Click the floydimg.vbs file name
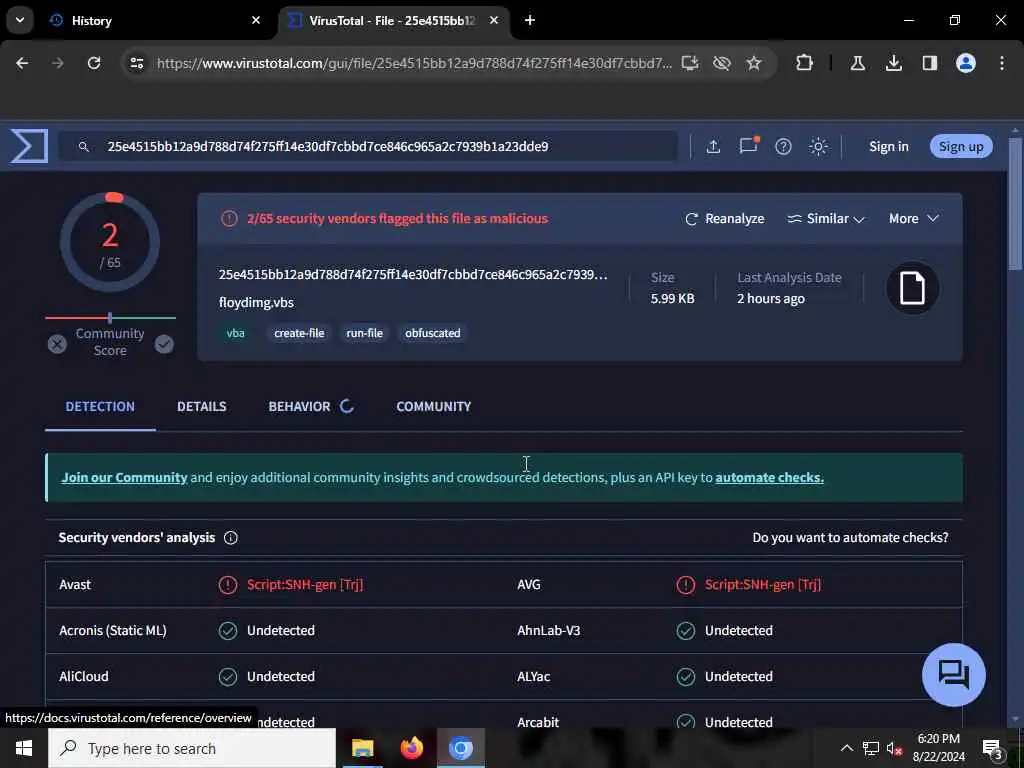1024x768 pixels. pos(257,302)
